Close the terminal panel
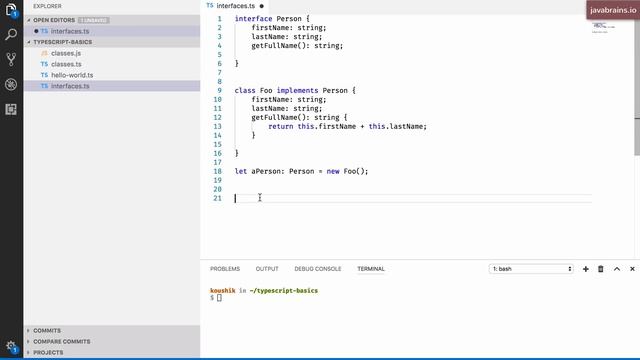 [632, 269]
